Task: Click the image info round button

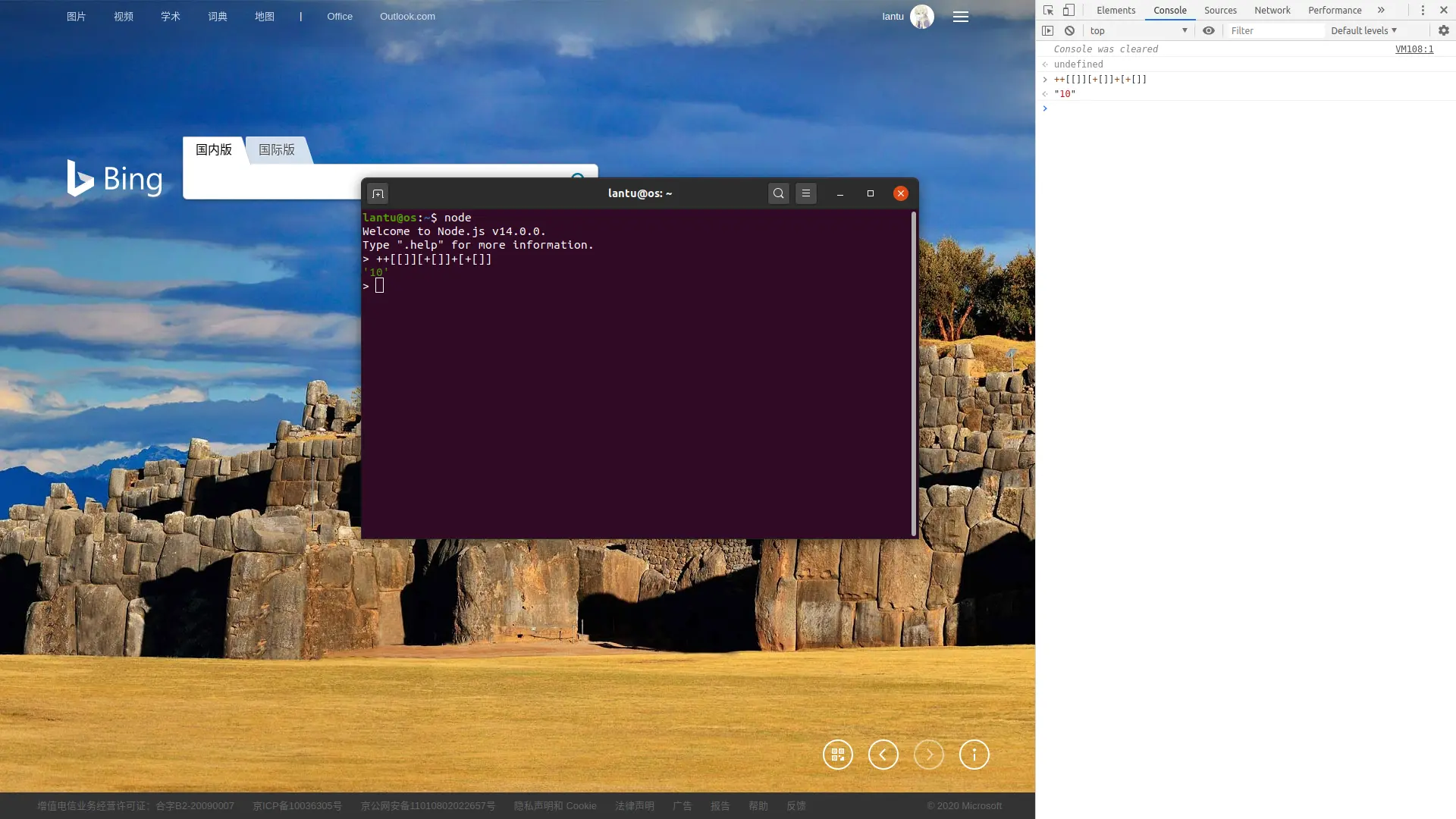Action: tap(974, 755)
